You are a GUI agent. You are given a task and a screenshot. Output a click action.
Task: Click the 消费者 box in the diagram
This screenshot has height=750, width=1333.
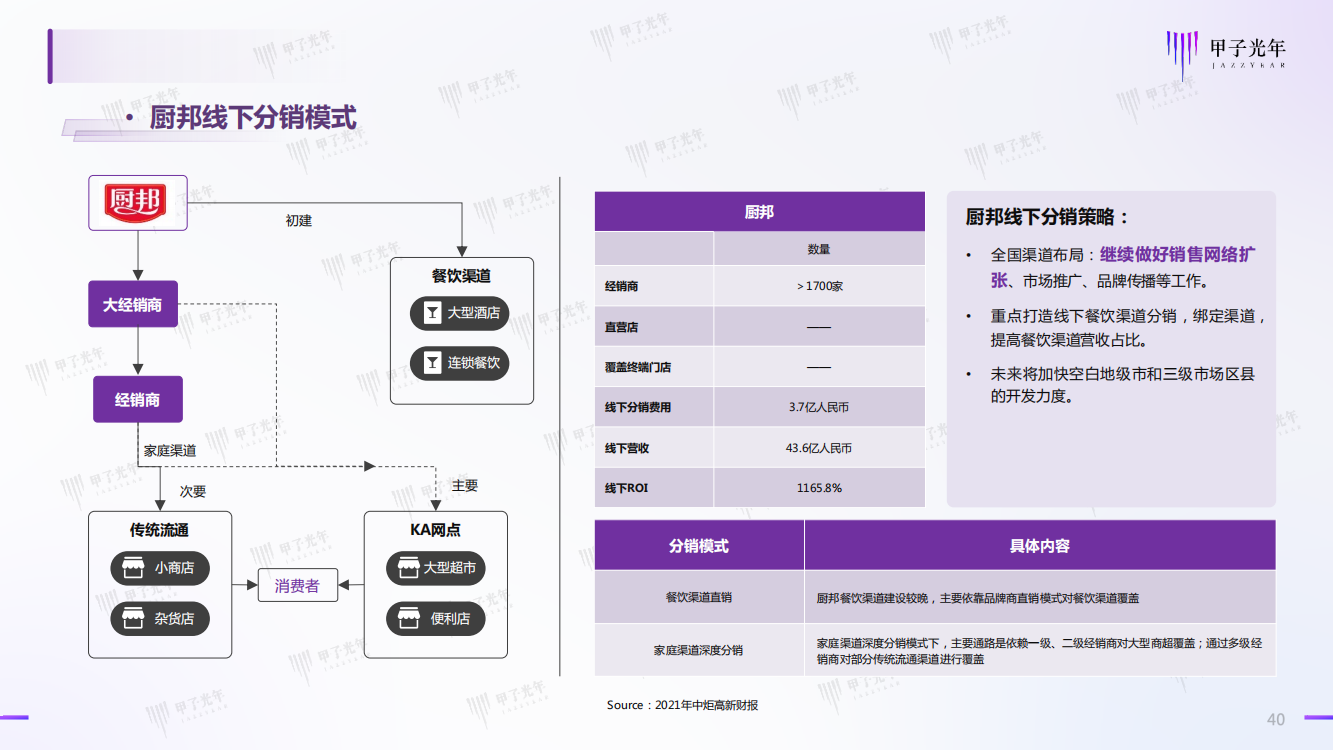point(297,585)
